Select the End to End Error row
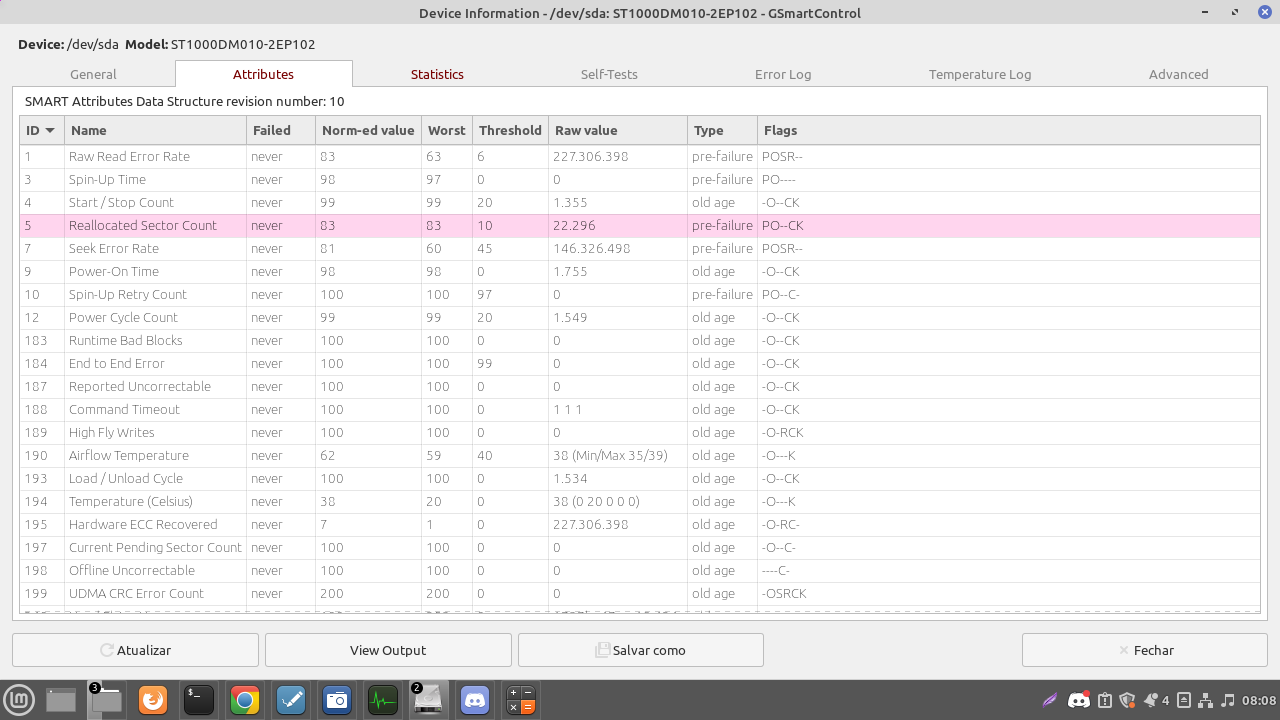The width and height of the screenshot is (1280, 720). click(x=640, y=363)
